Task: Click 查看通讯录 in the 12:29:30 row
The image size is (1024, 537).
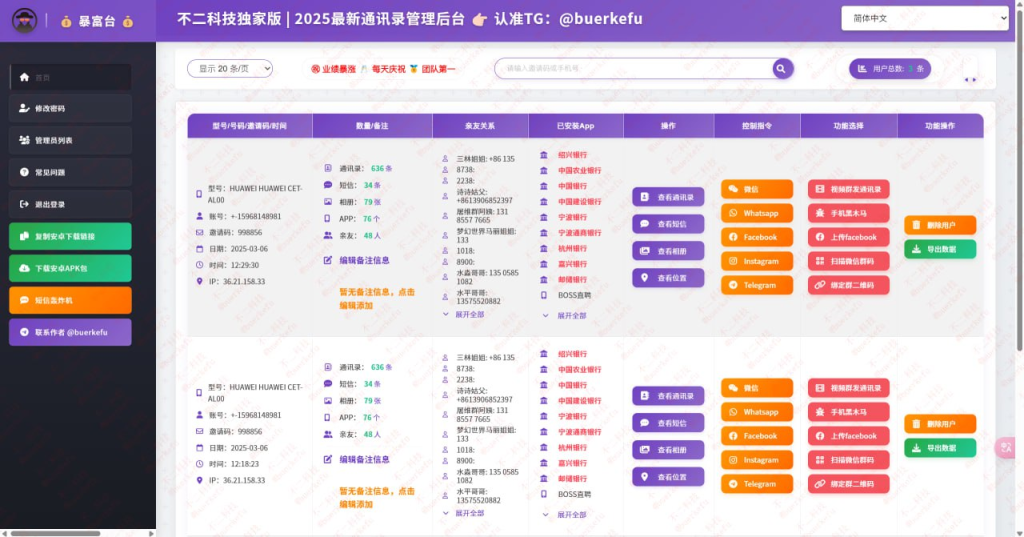Action: tap(668, 197)
